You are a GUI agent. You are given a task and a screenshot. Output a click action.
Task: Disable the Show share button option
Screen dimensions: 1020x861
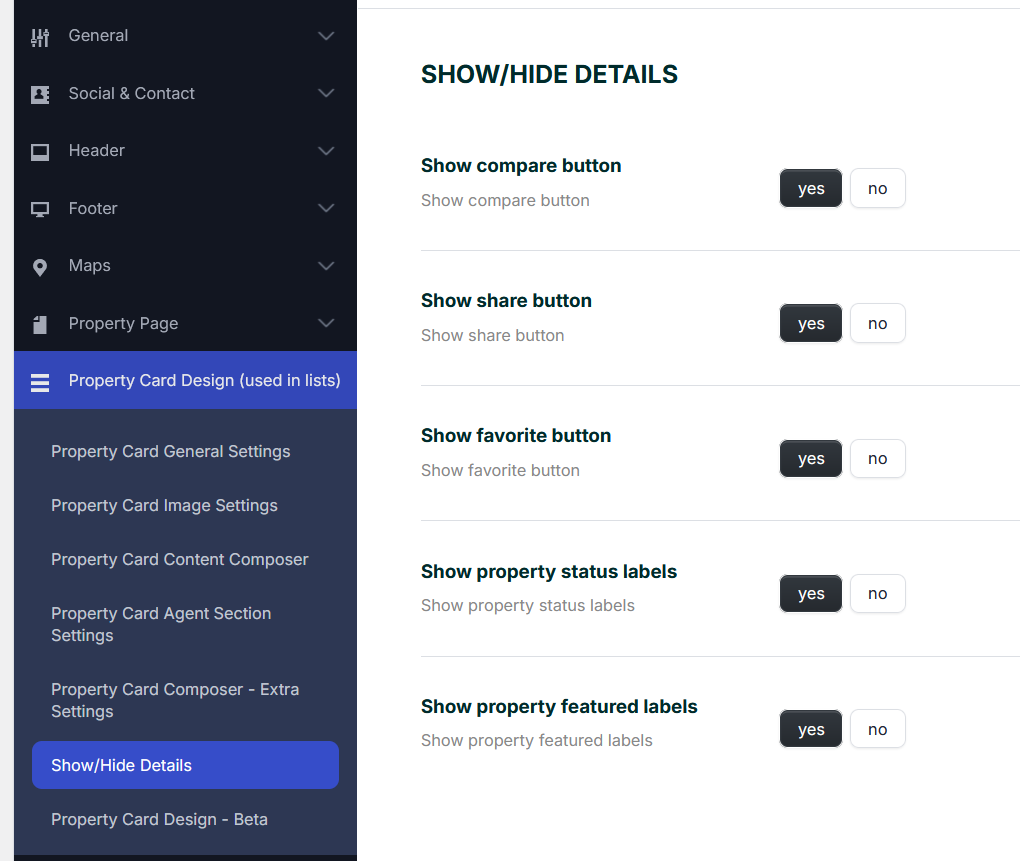click(877, 323)
